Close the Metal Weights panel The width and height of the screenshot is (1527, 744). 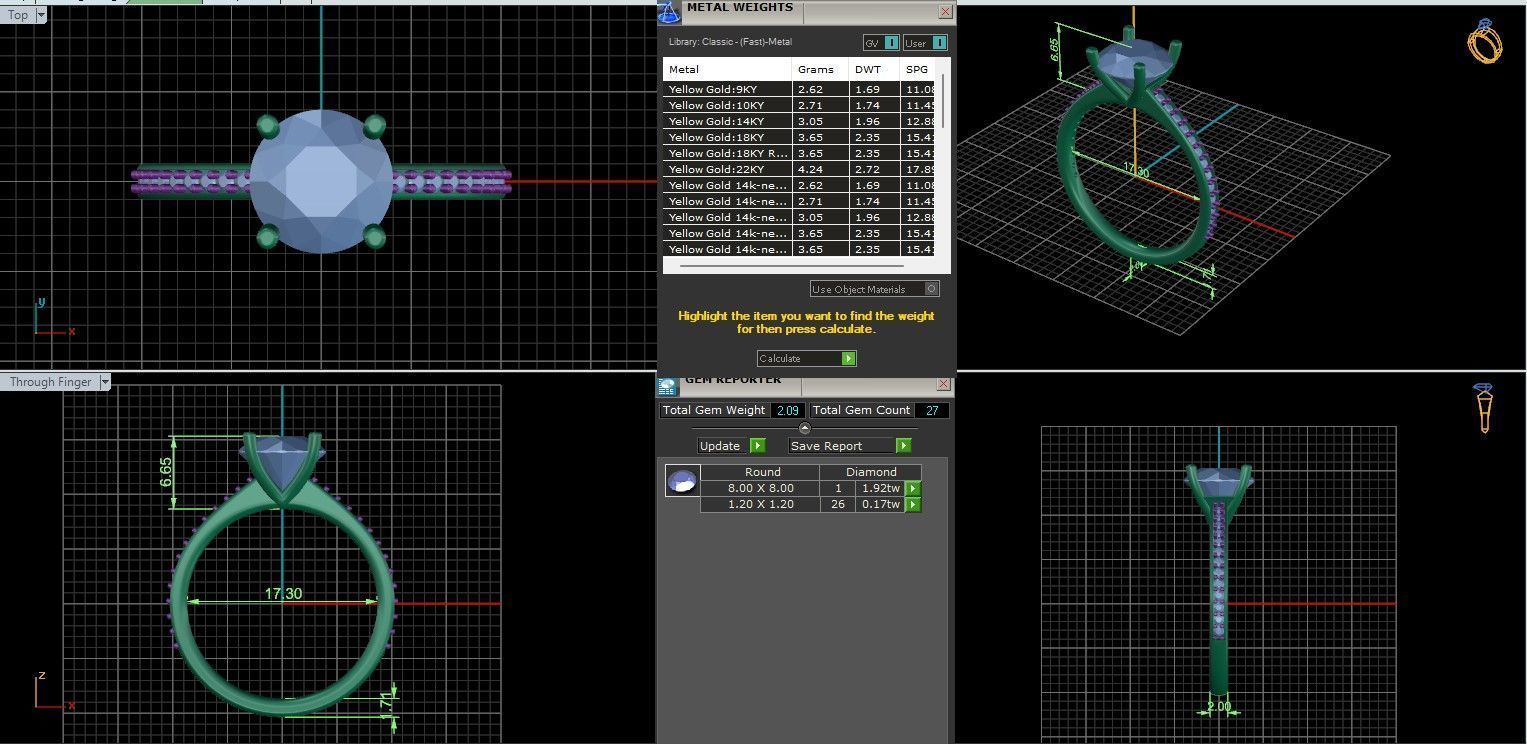click(945, 11)
